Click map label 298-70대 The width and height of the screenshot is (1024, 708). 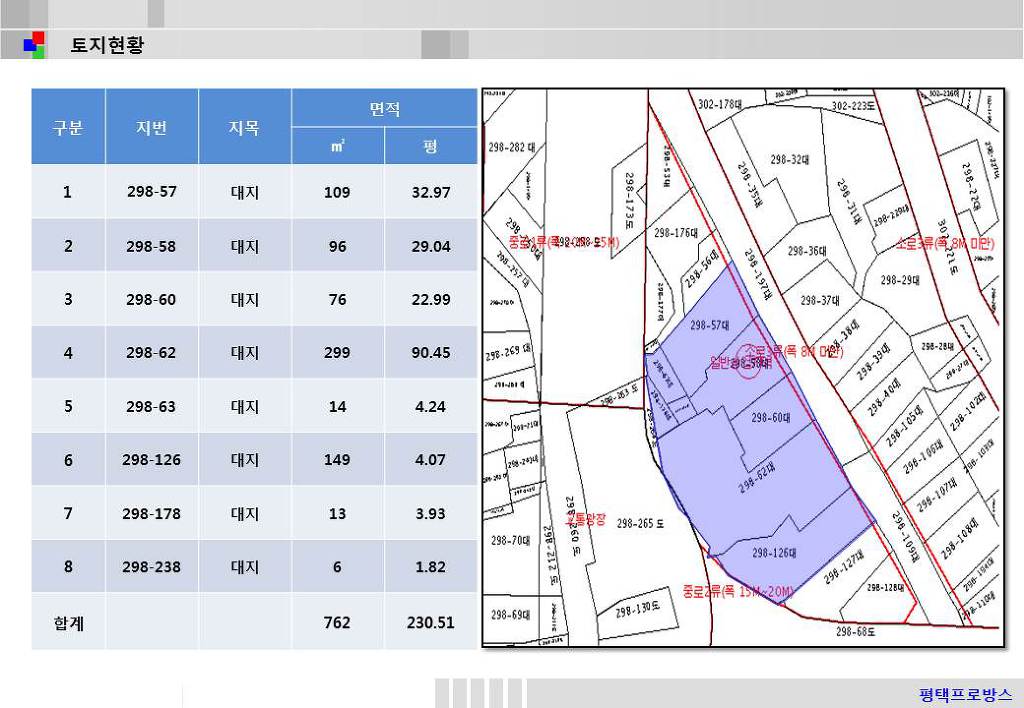pyautogui.click(x=511, y=540)
